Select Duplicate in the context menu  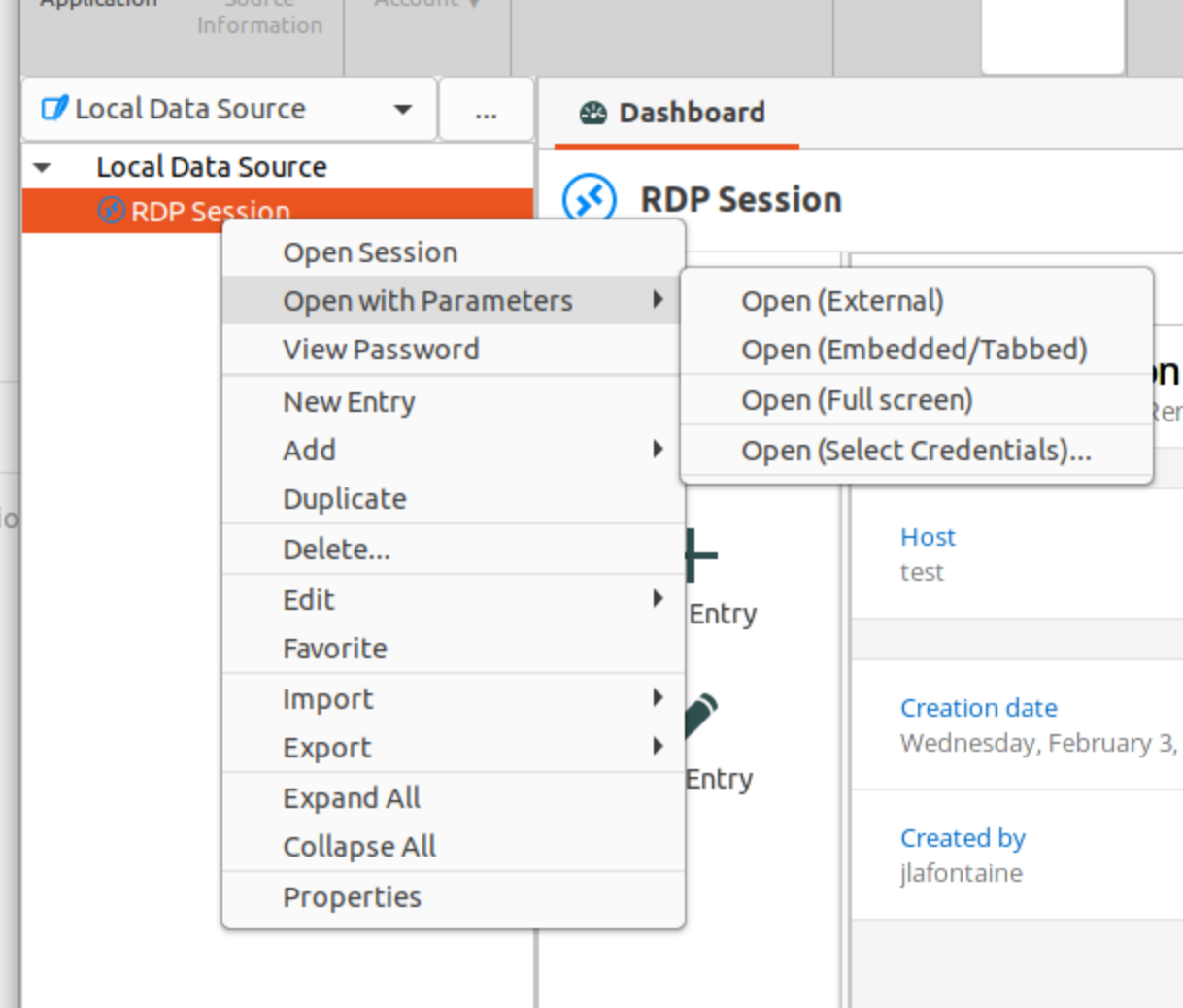click(x=345, y=499)
